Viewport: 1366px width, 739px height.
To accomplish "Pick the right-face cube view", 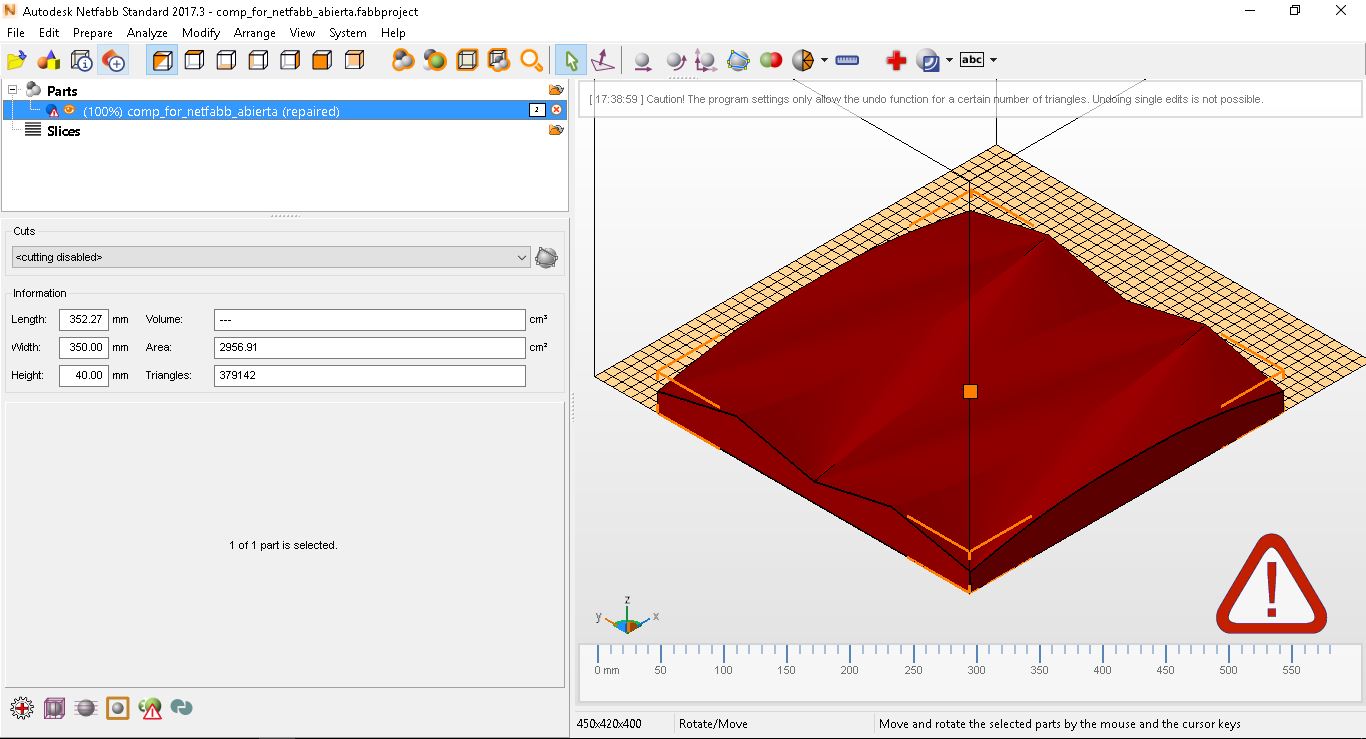I will pyautogui.click(x=290, y=61).
